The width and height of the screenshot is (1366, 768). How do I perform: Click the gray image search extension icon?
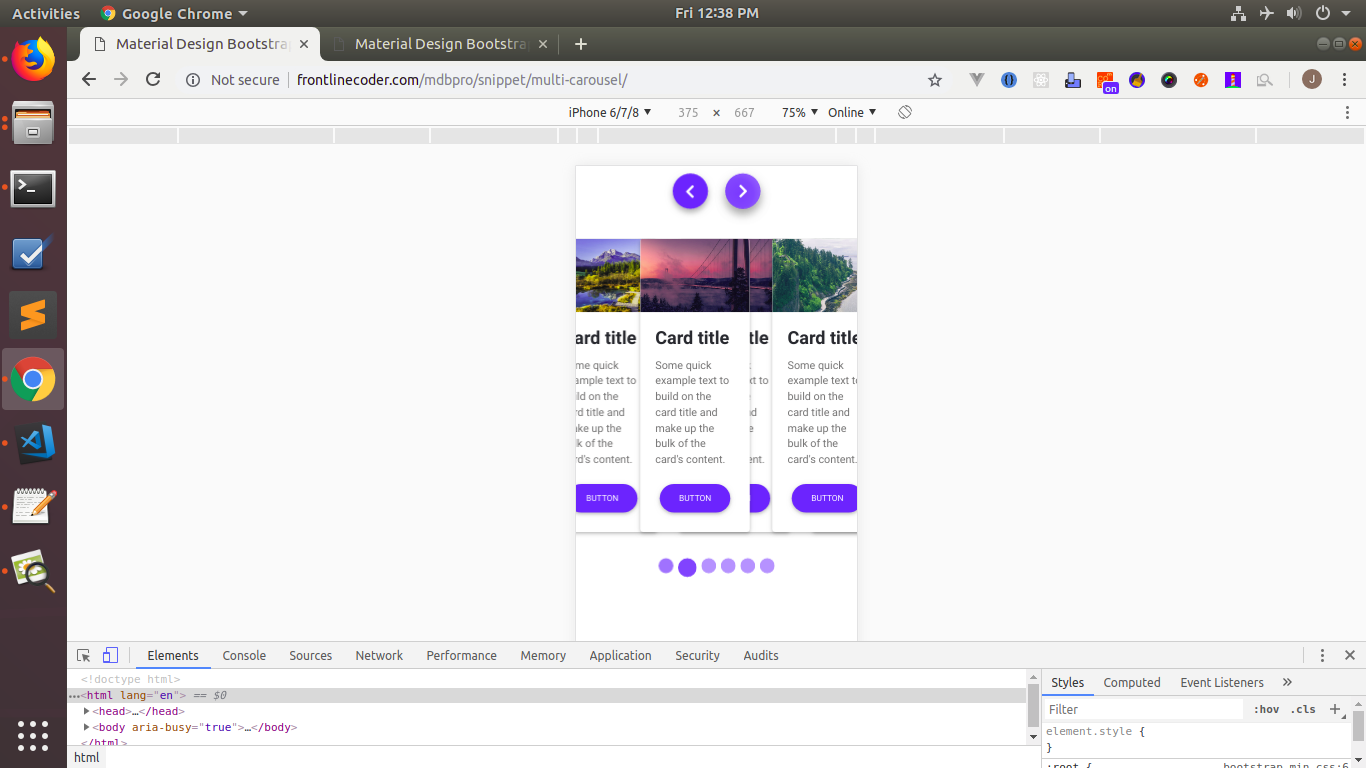click(1265, 80)
